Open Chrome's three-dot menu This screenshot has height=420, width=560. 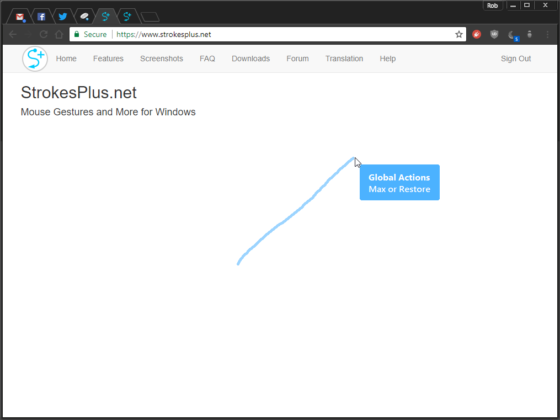click(547, 34)
